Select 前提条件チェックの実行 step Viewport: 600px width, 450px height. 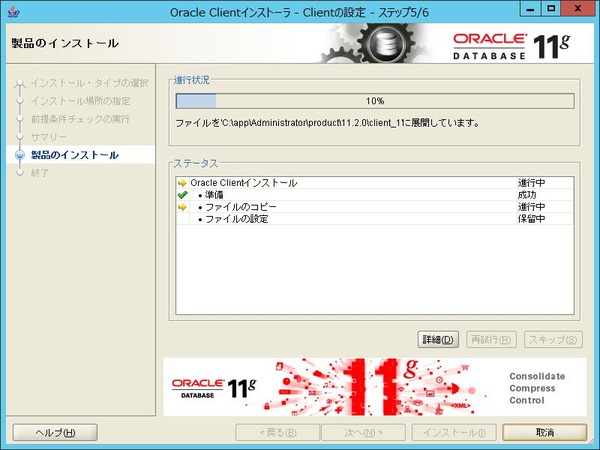(x=80, y=119)
